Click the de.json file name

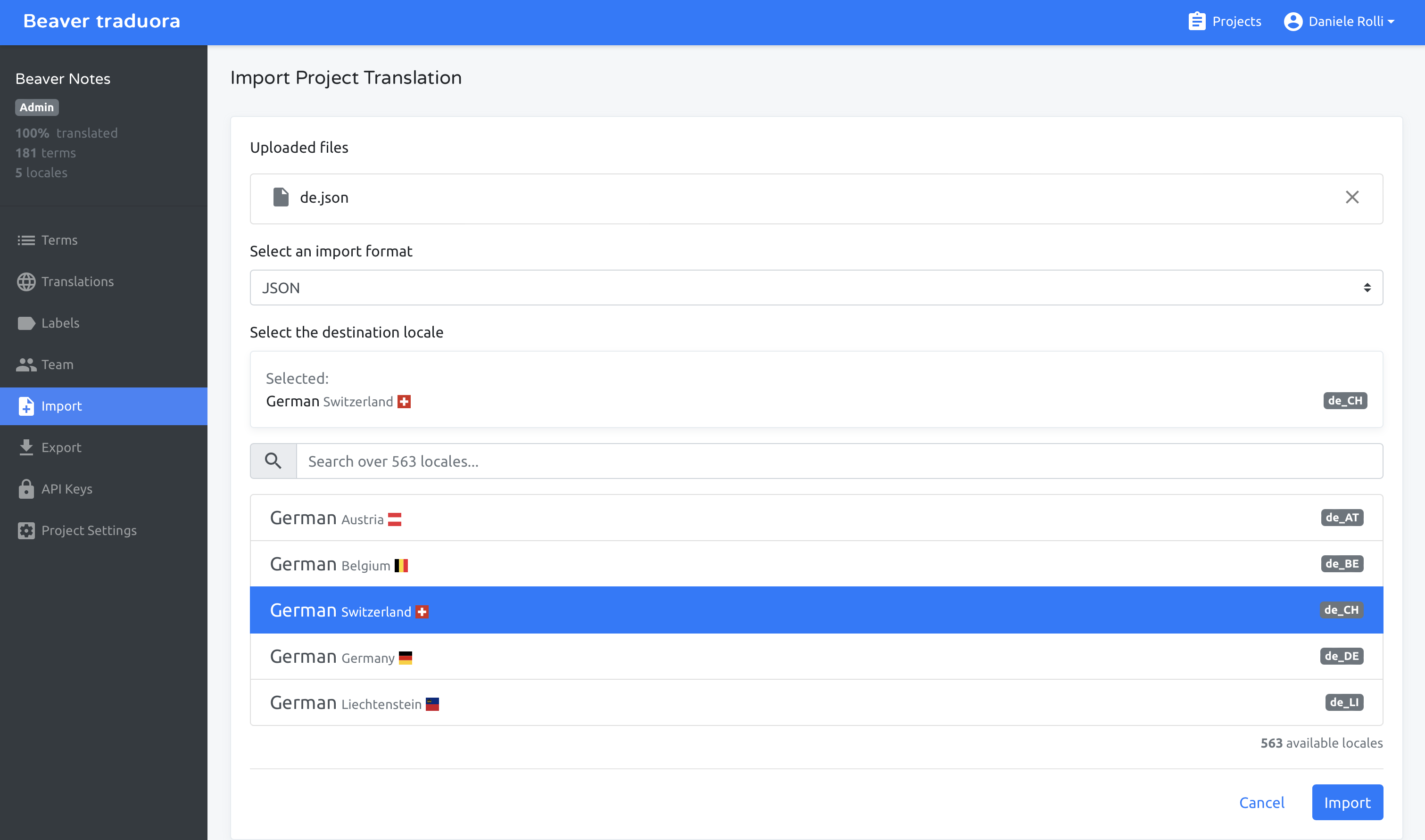[x=324, y=198]
